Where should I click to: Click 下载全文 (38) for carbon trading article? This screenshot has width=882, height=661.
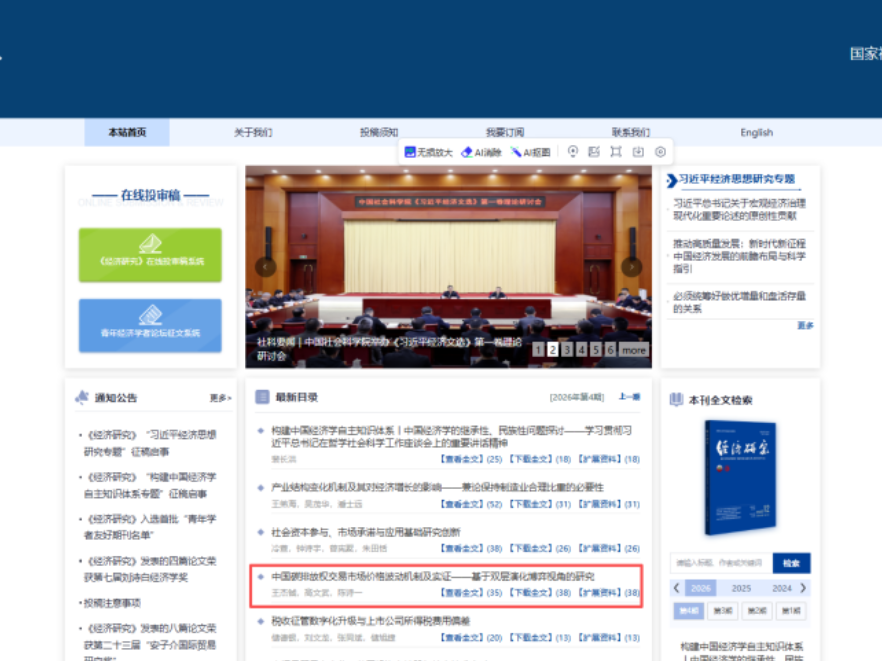540,592
